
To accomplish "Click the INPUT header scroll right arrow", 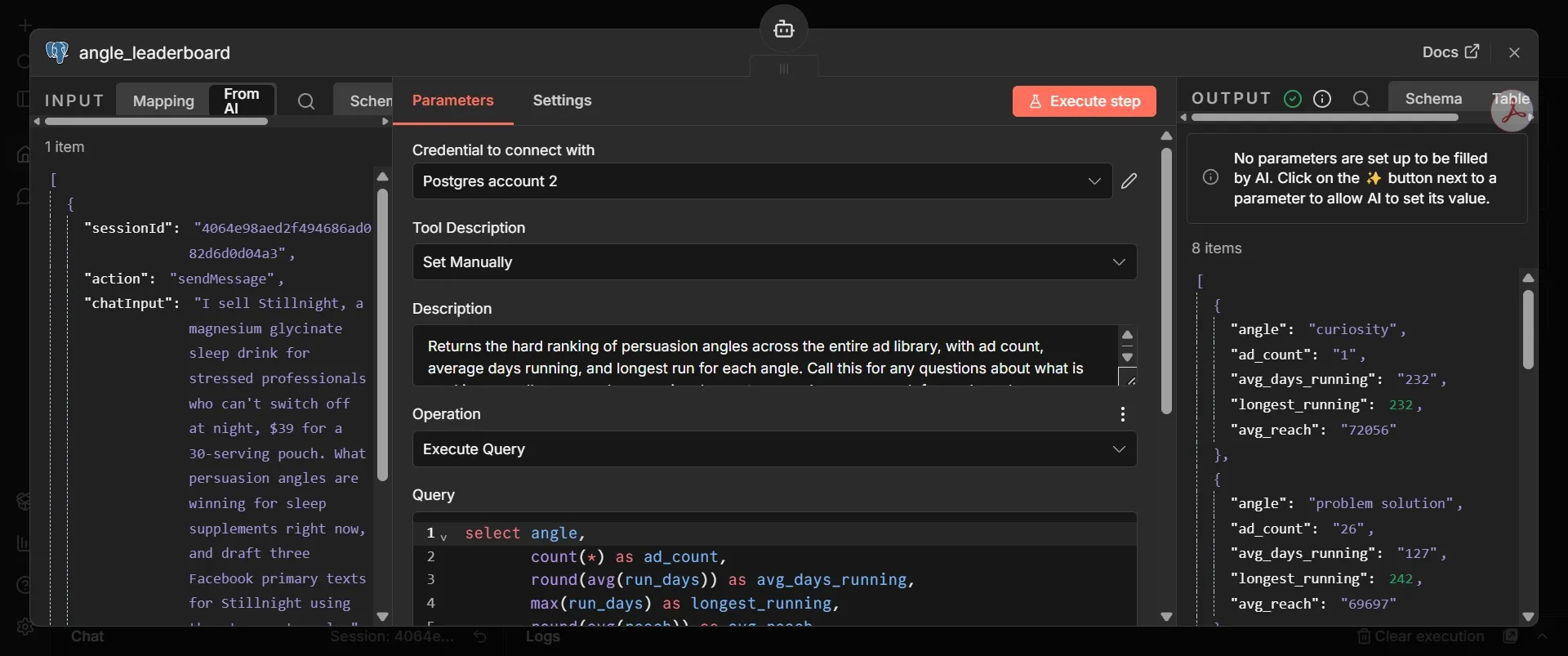I will pos(385,122).
